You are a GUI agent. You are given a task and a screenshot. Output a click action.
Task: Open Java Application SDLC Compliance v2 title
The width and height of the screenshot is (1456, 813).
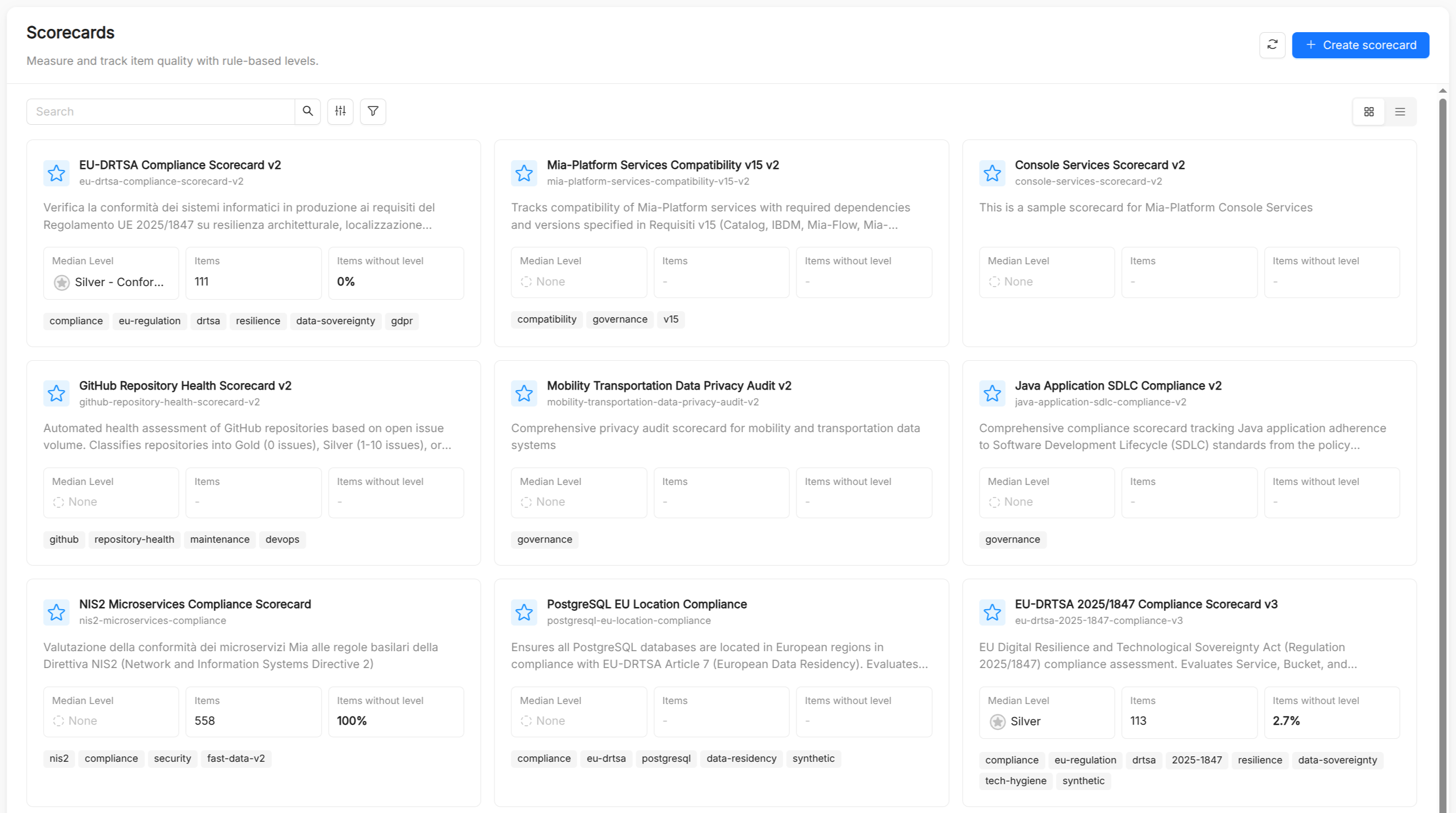tap(1117, 385)
